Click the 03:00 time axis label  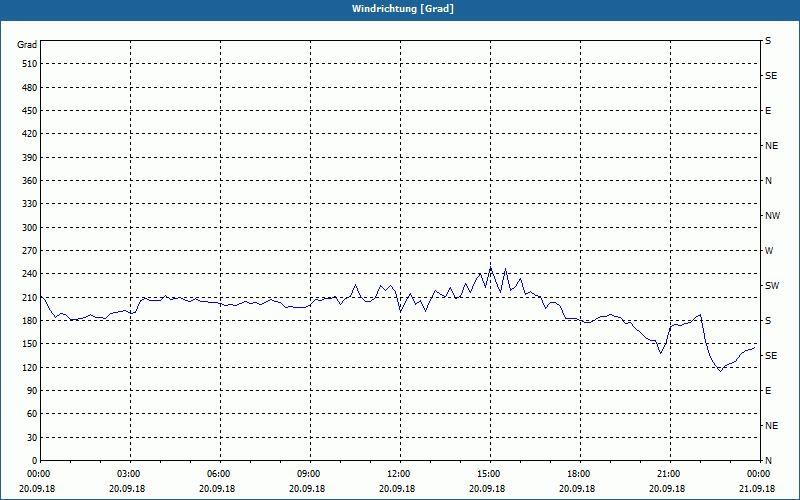pyautogui.click(x=130, y=473)
